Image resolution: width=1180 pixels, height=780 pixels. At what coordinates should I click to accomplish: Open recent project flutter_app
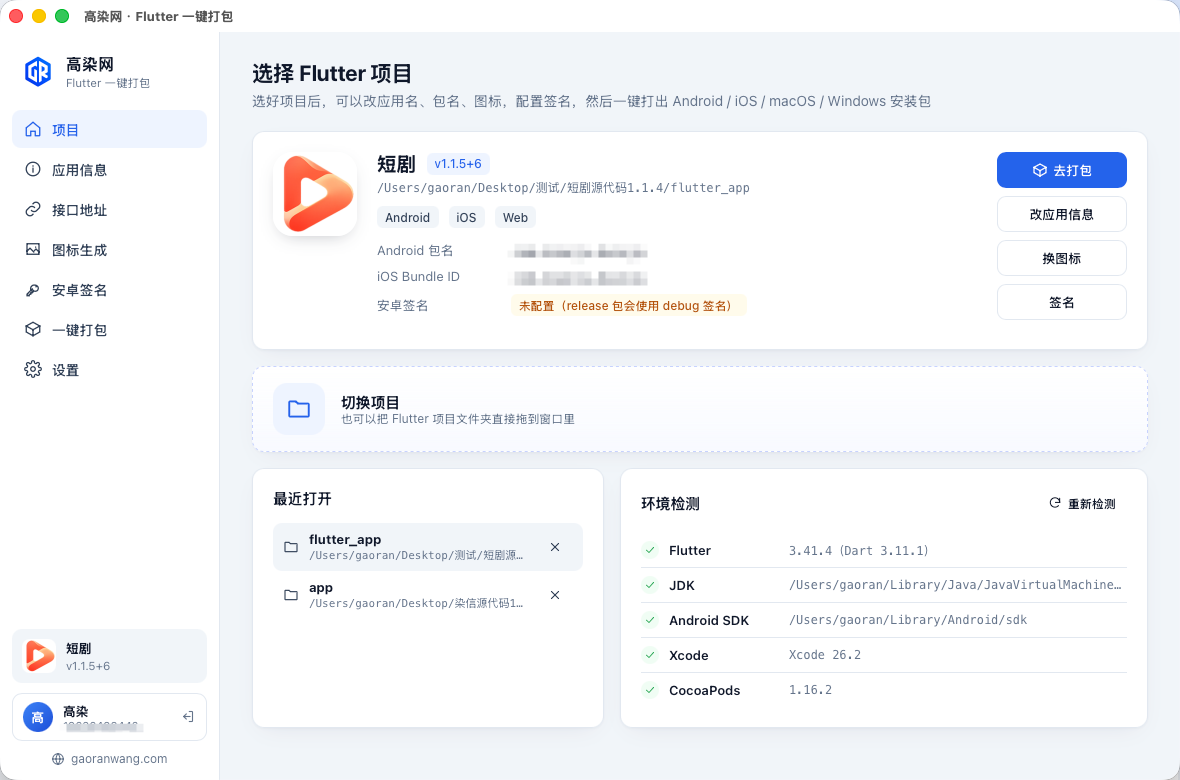point(427,547)
